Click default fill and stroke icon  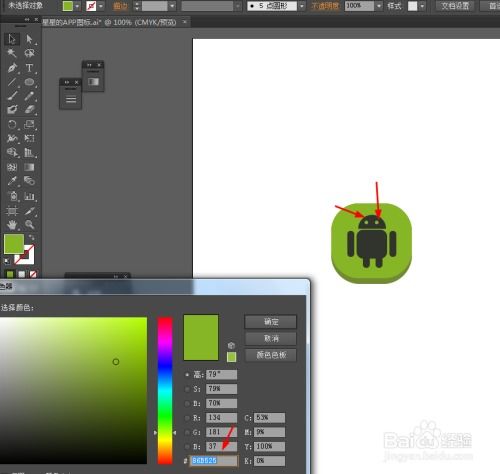(7, 261)
